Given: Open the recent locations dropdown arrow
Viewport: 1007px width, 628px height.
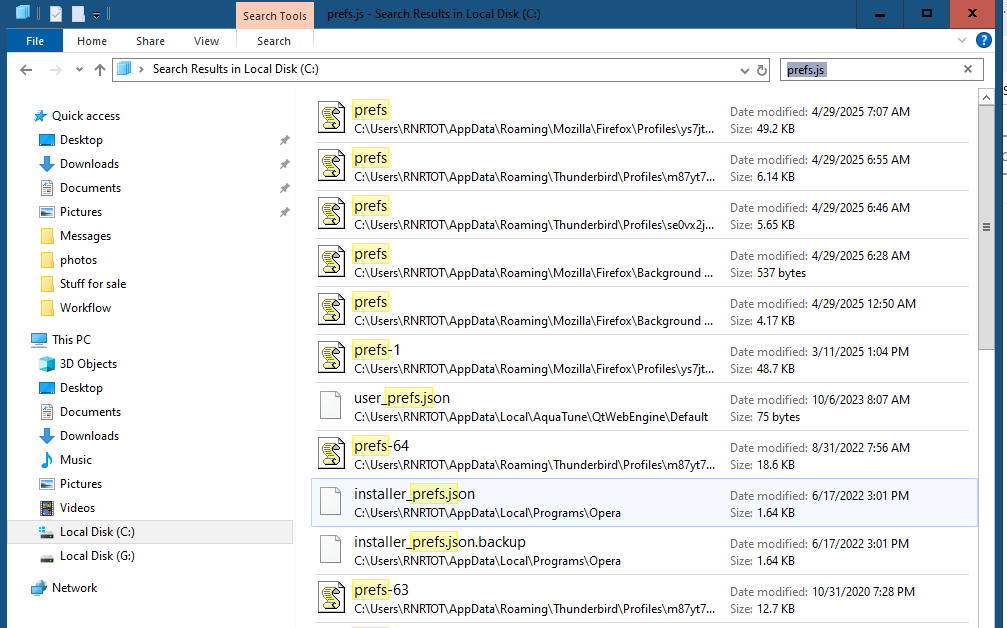Looking at the screenshot, I should (79, 69).
